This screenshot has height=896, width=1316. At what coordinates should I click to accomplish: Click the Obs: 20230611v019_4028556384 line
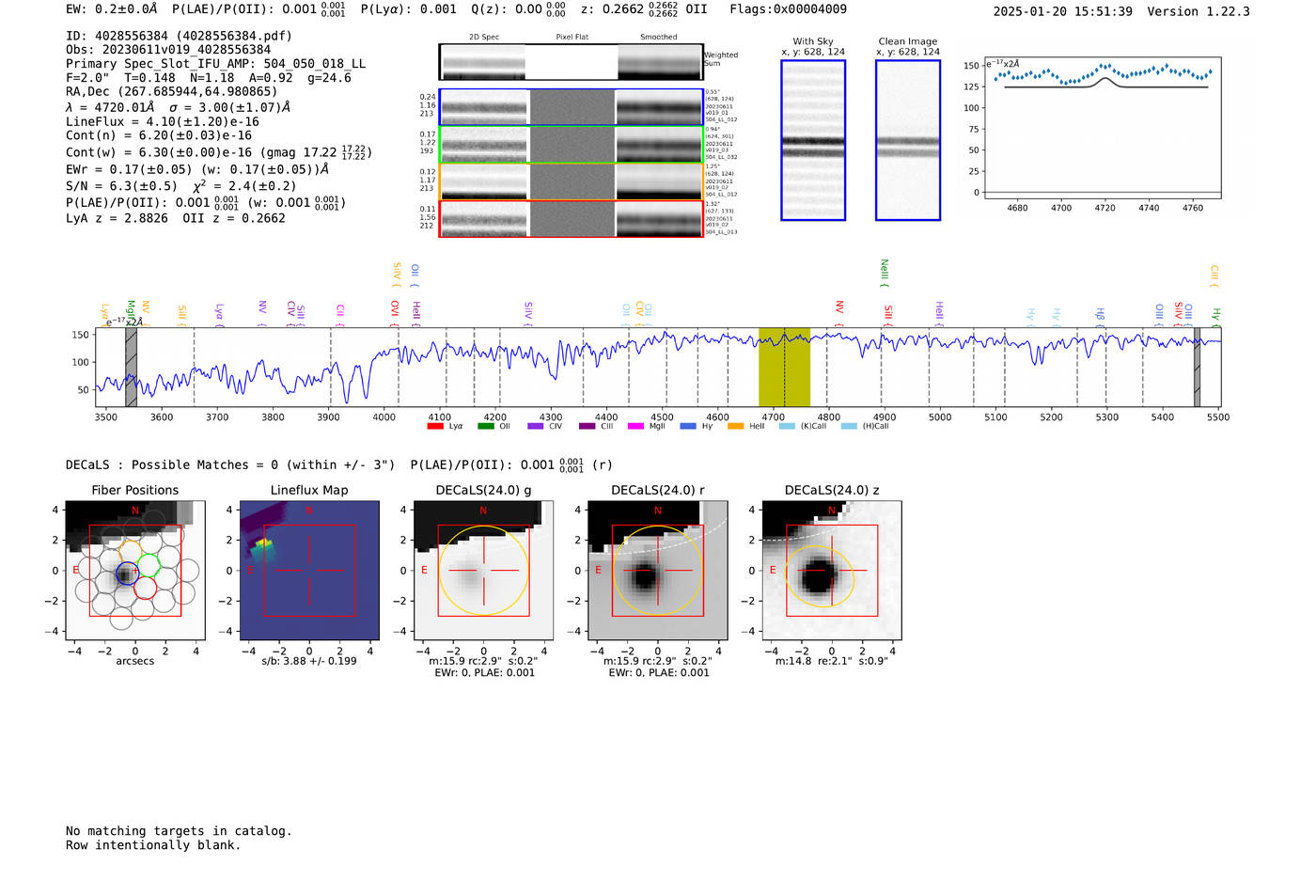(x=168, y=50)
